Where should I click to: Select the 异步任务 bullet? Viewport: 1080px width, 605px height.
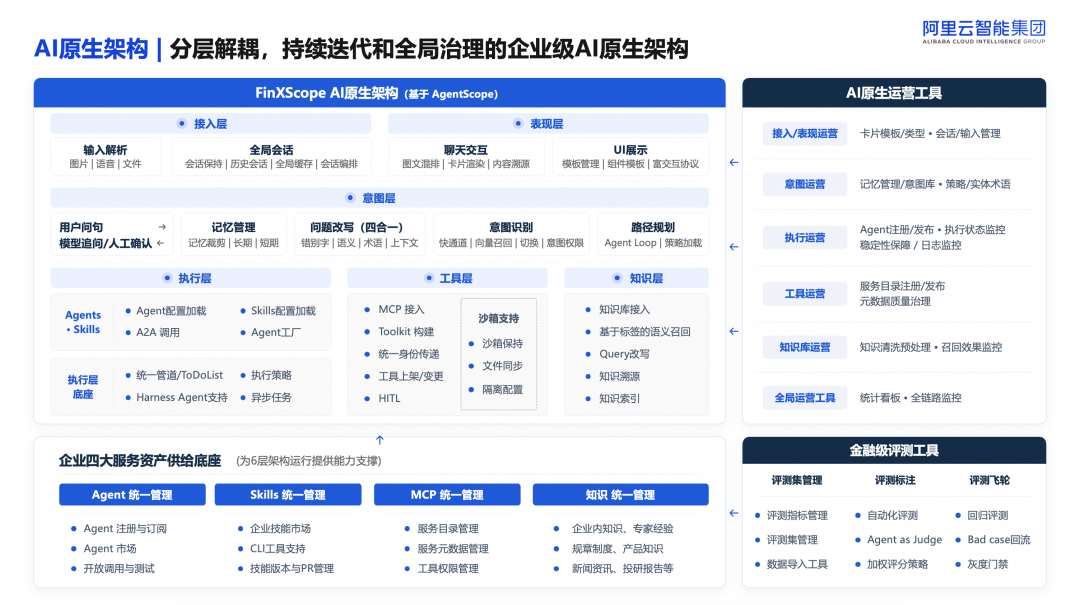click(x=266, y=397)
